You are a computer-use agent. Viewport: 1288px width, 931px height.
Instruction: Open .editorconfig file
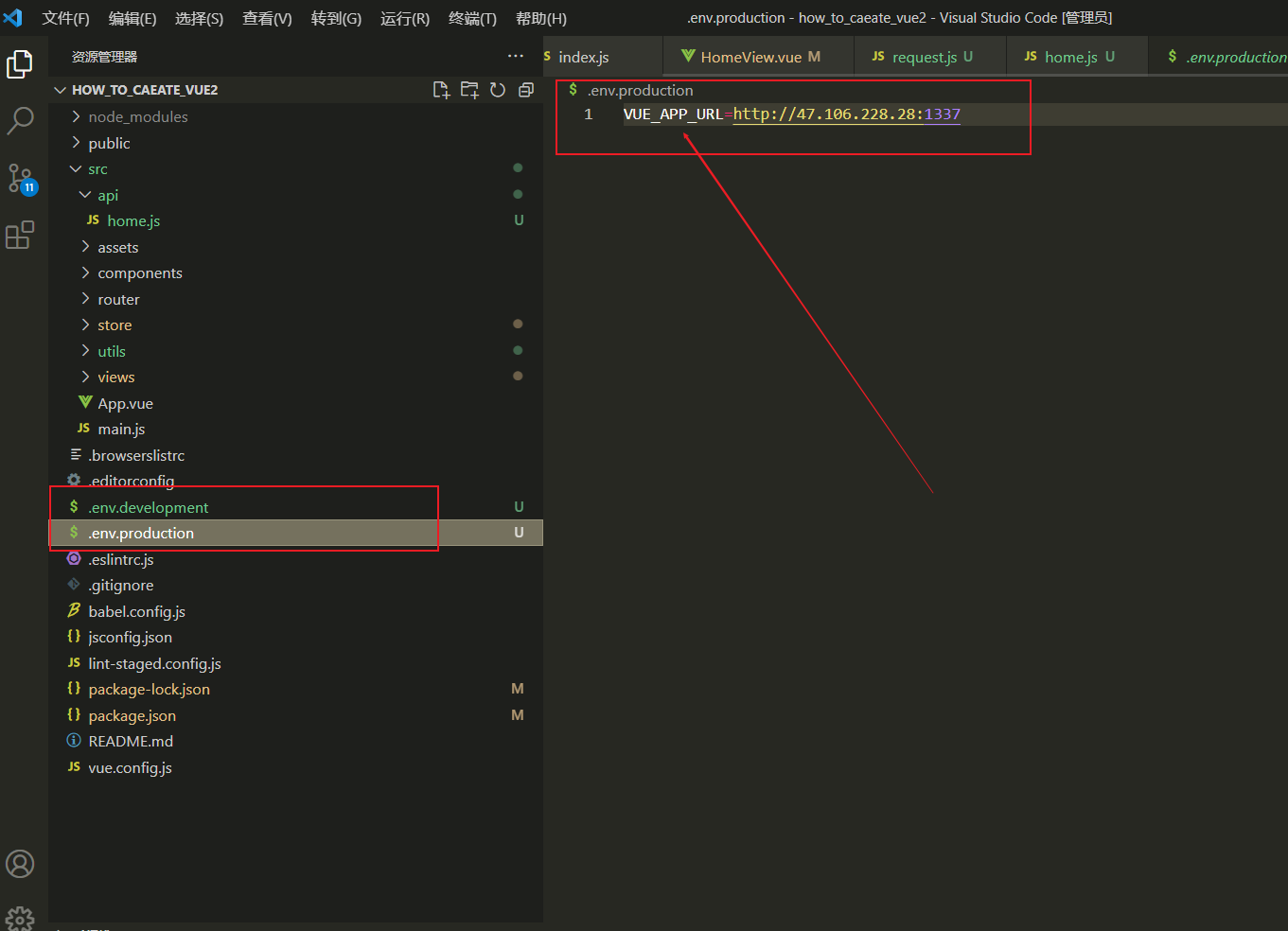coord(296,481)
